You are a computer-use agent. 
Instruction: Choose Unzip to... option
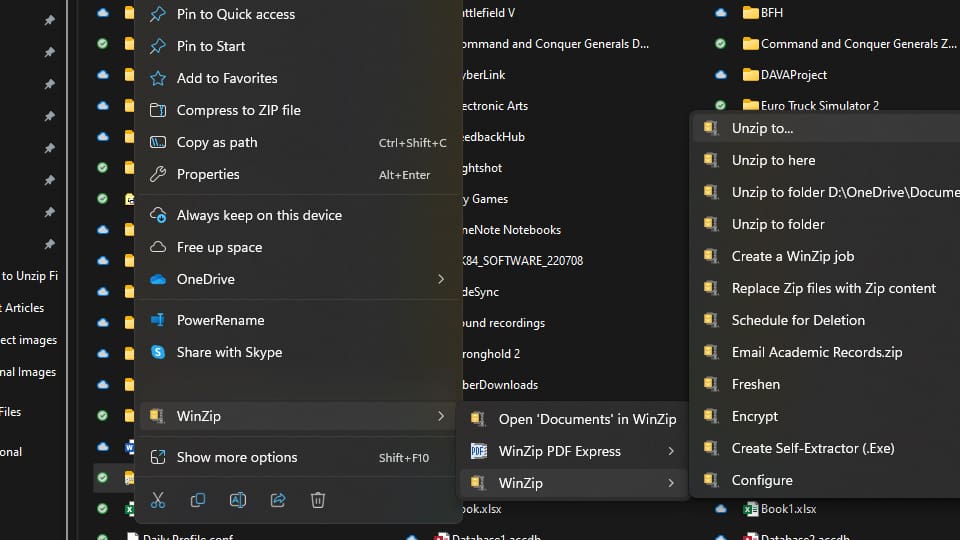pyautogui.click(x=827, y=128)
